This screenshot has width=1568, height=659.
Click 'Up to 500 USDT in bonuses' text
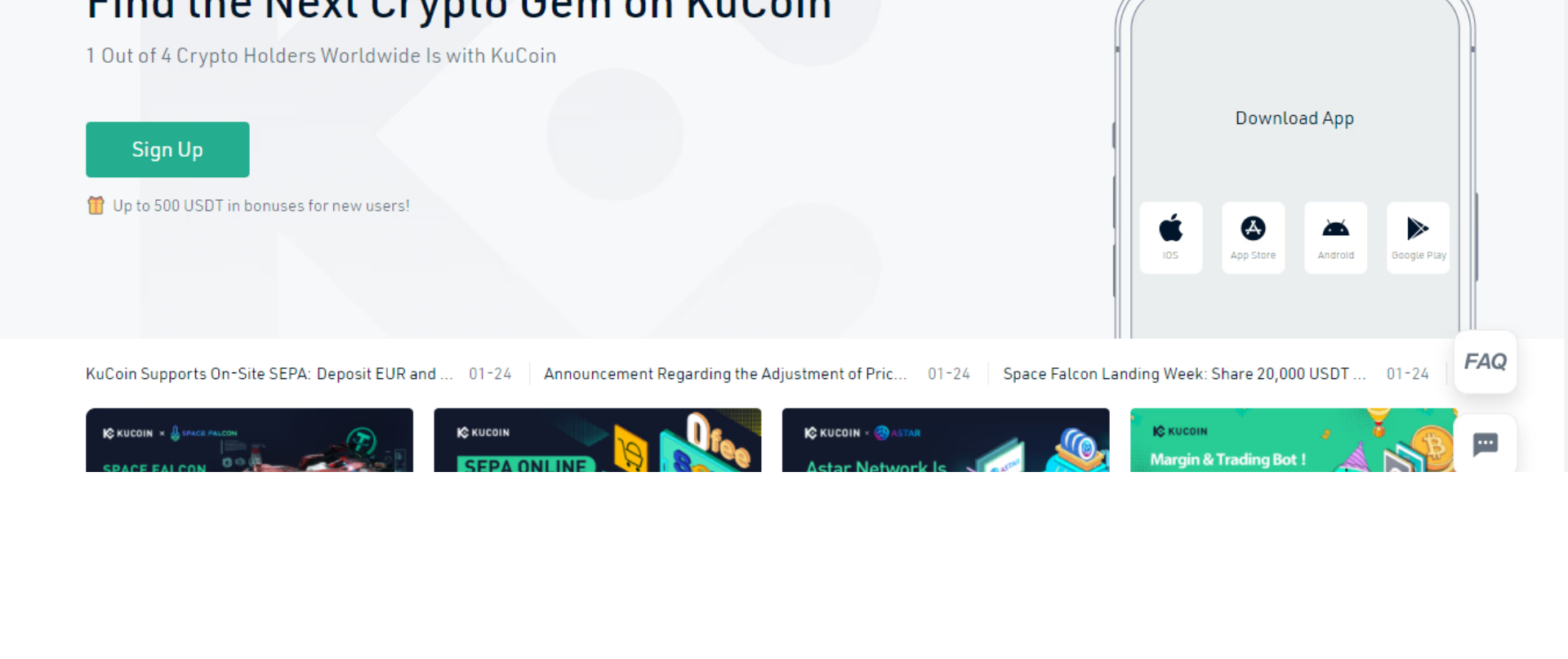click(x=261, y=206)
